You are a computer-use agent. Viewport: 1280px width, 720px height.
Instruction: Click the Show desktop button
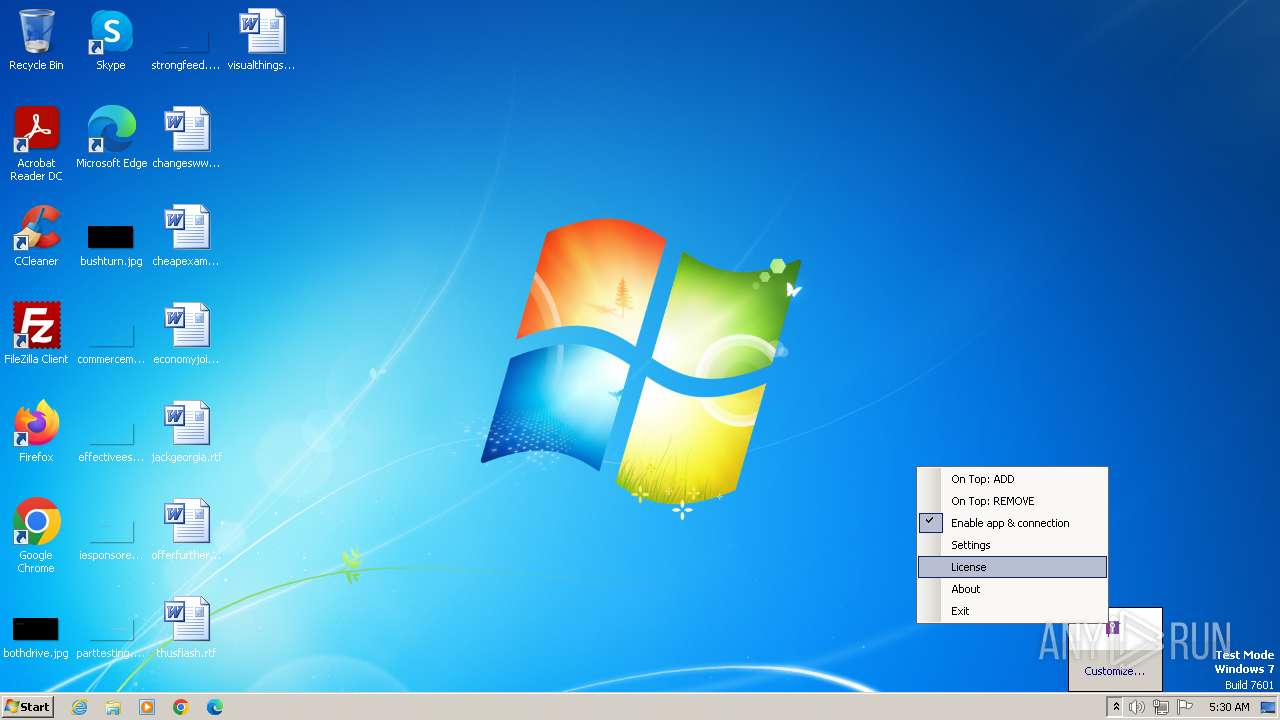(1268, 707)
